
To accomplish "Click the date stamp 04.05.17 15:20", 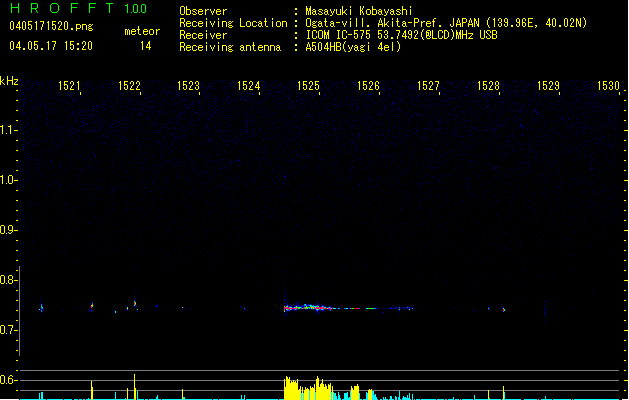I will pos(51,46).
